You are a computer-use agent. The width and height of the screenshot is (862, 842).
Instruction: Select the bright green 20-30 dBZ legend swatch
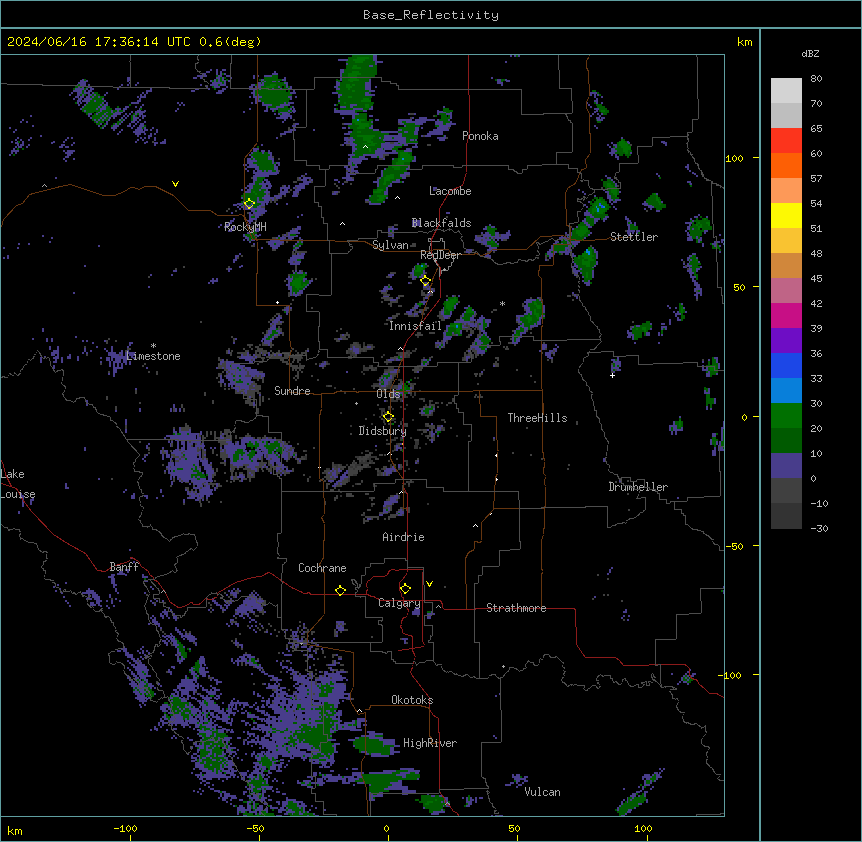point(786,416)
